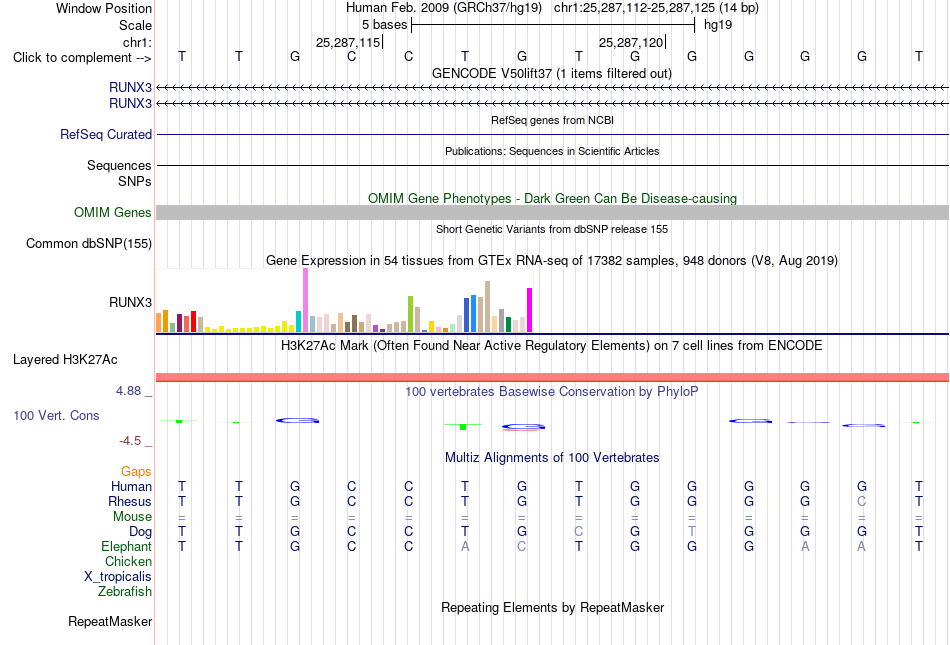Click the Layered H3K27Ac track label
The image size is (950, 645).
65,360
